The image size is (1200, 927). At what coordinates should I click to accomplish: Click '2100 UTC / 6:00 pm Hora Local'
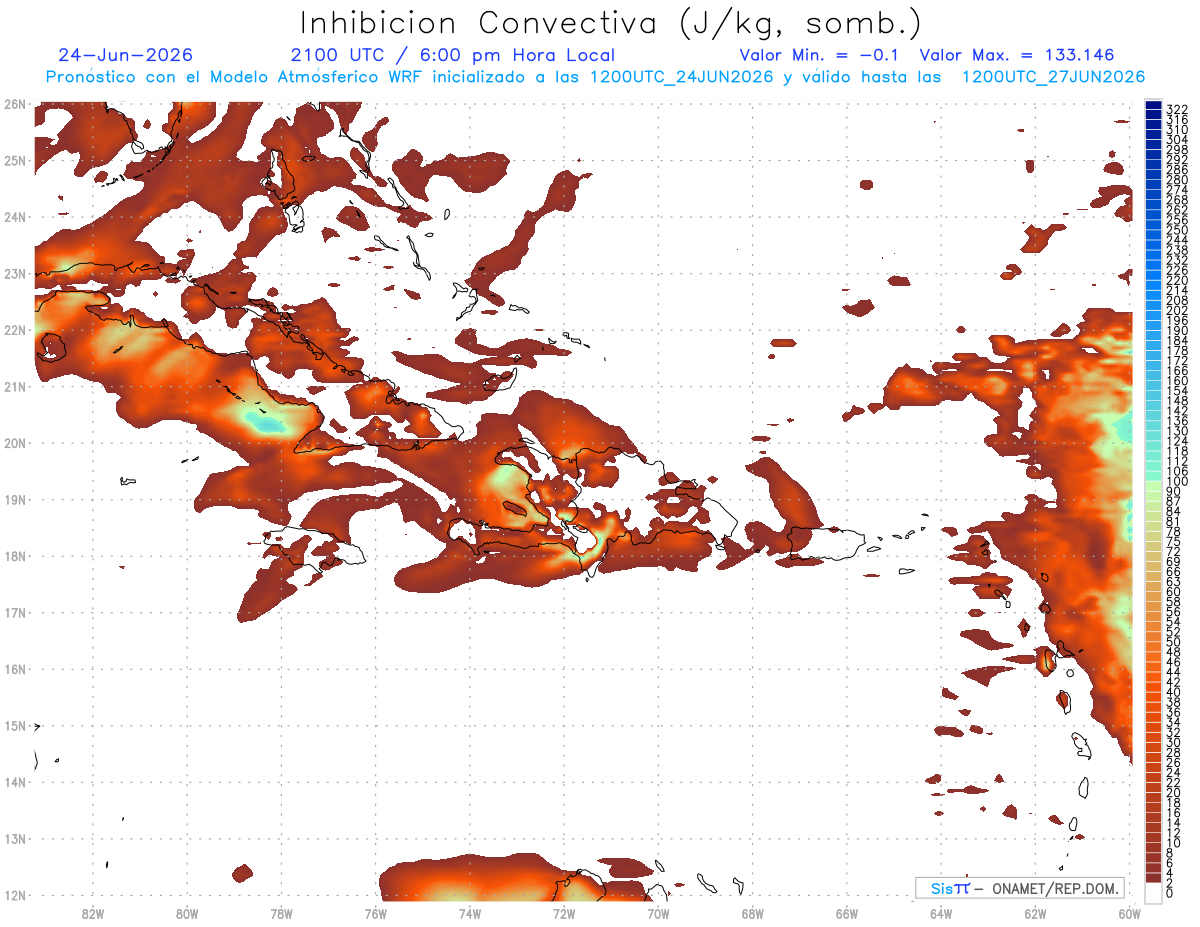click(x=452, y=55)
